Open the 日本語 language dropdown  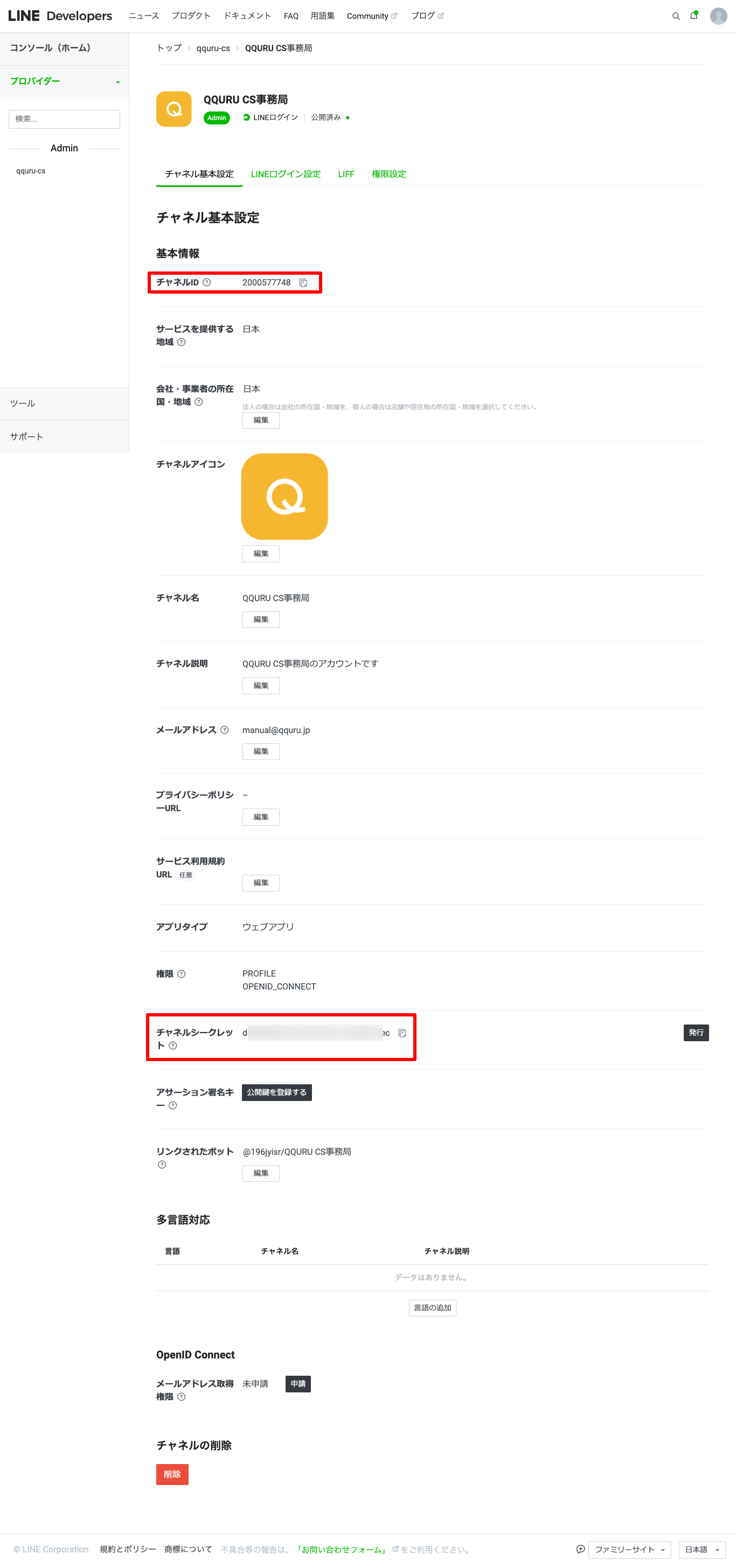[702, 1549]
